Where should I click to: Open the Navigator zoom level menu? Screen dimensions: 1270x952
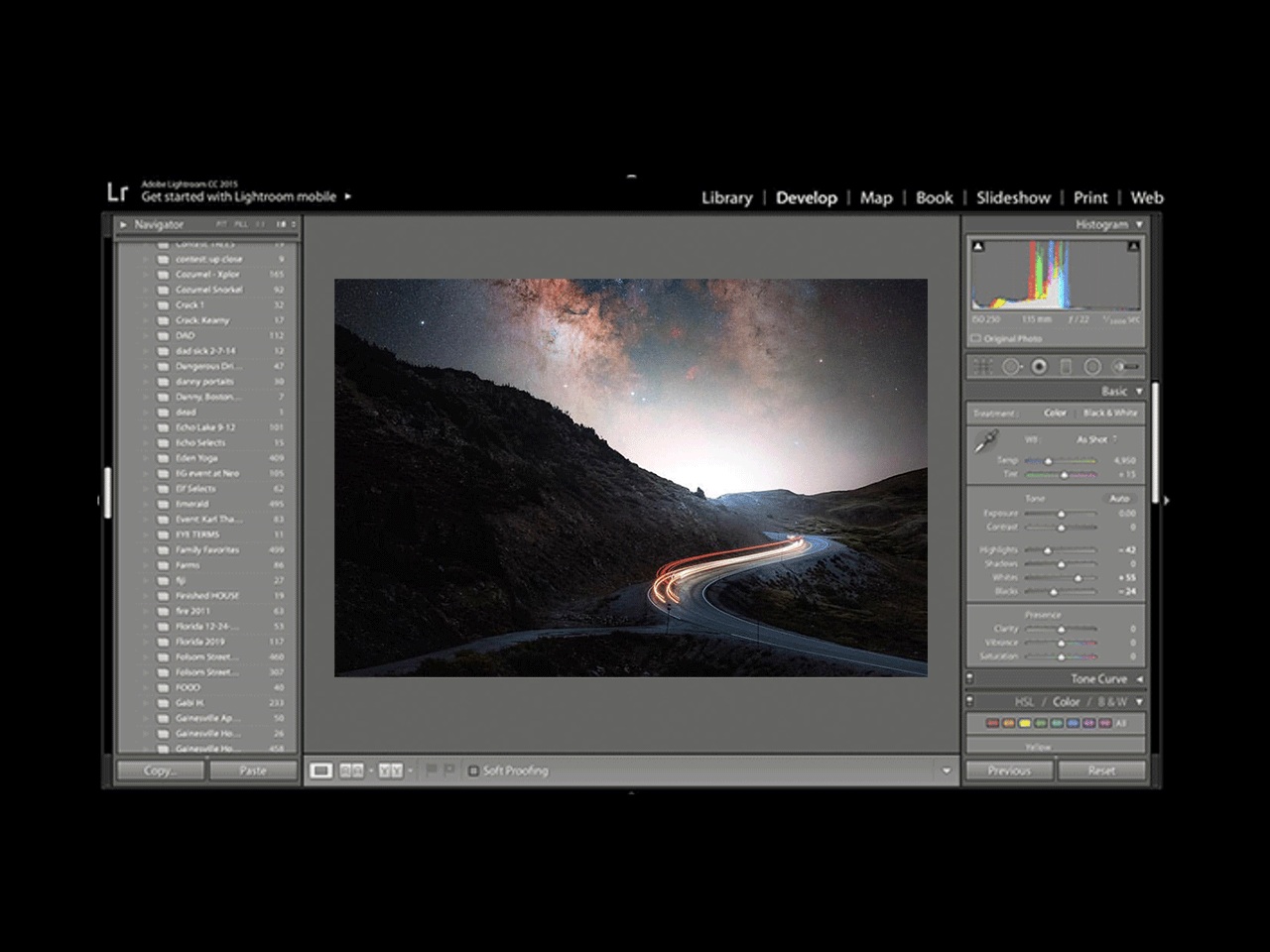(x=294, y=225)
